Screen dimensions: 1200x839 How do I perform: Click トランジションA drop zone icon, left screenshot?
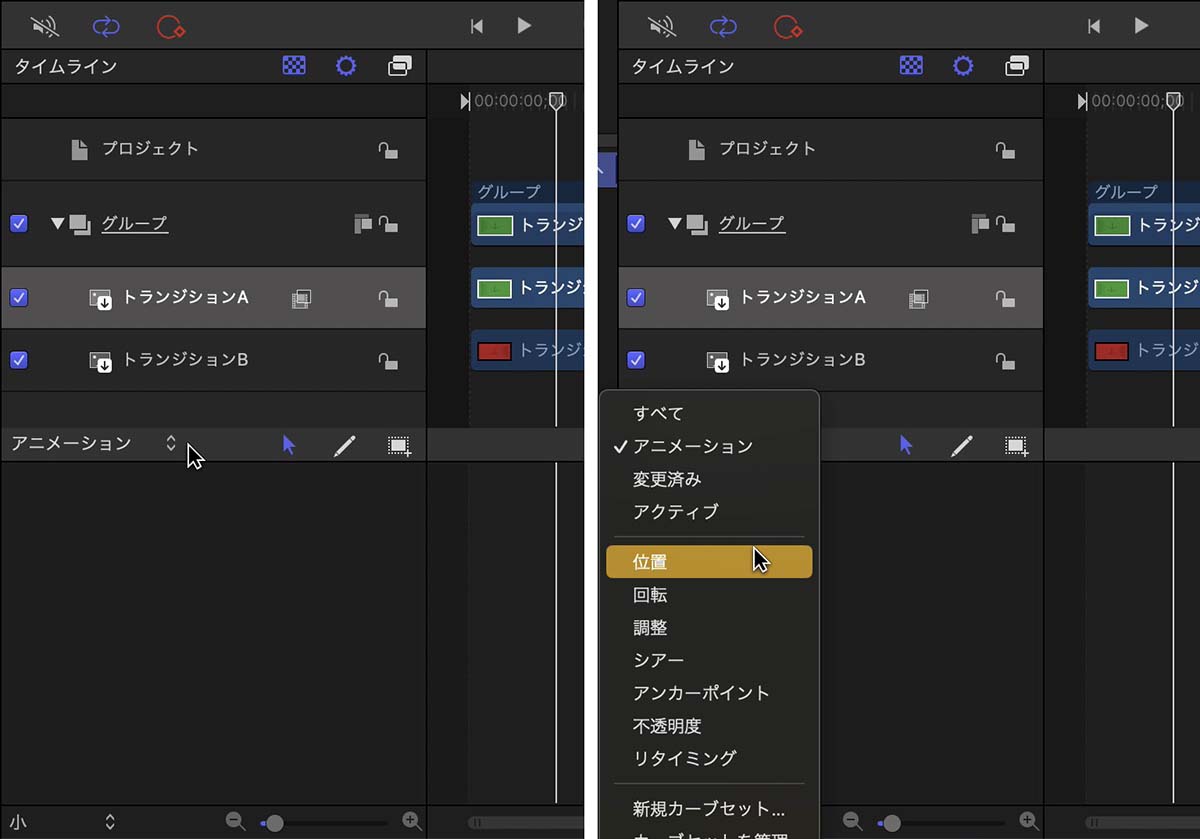pos(101,299)
